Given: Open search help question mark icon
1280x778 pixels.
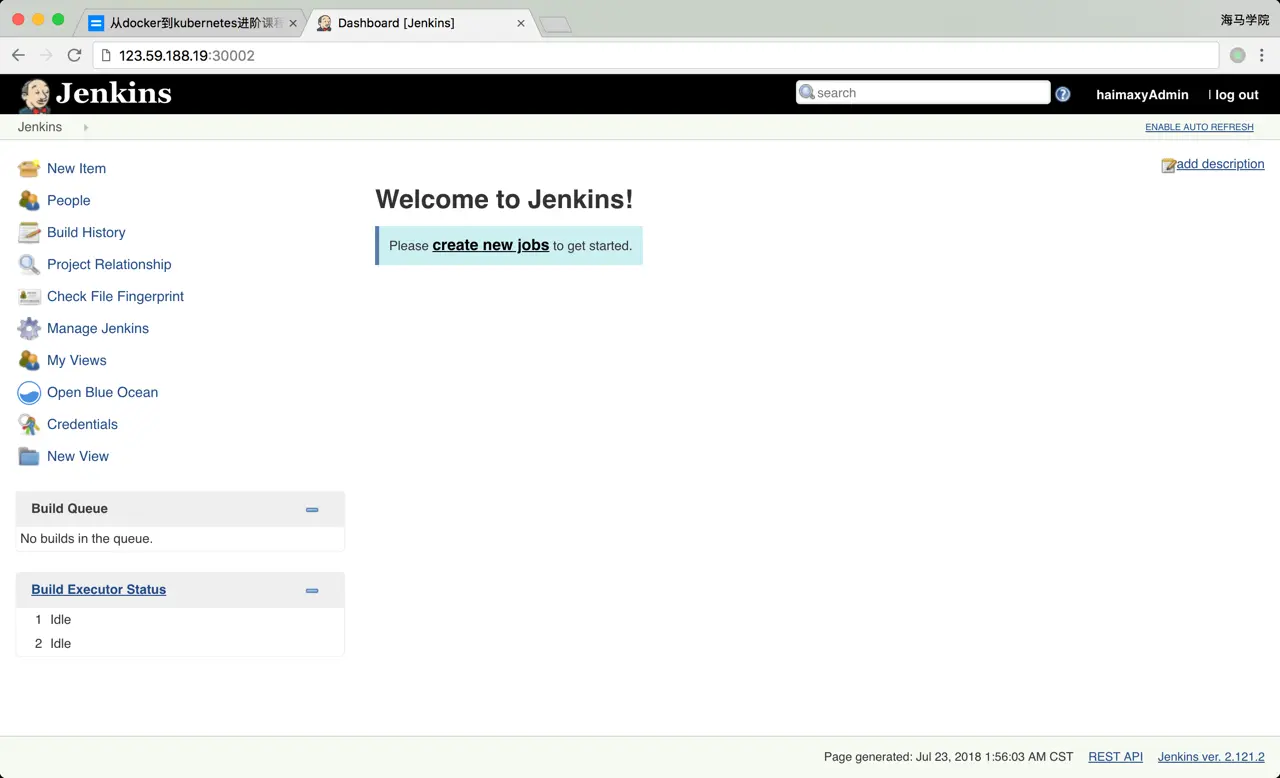Looking at the screenshot, I should 1062,93.
